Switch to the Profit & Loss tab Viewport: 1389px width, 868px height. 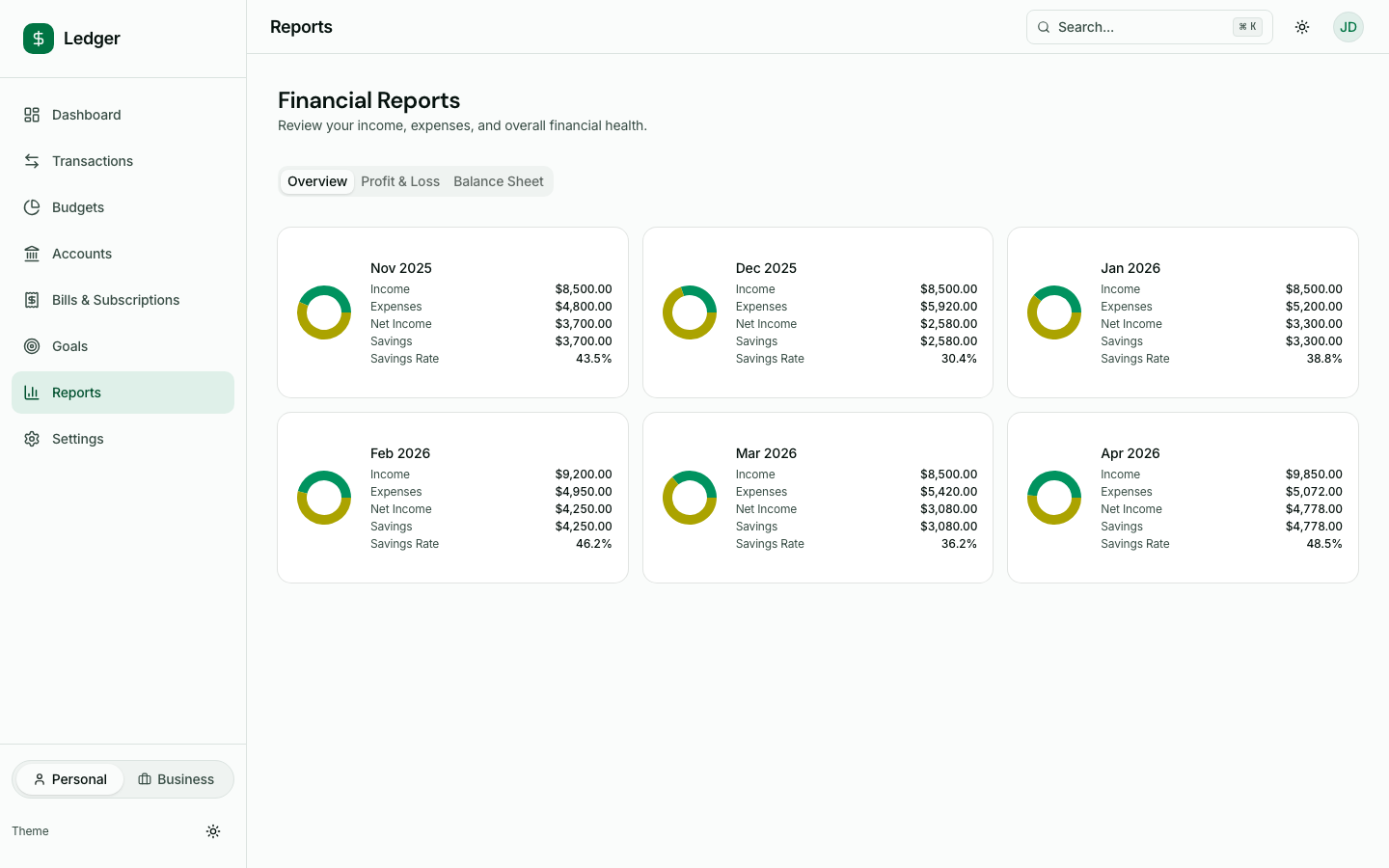(400, 181)
